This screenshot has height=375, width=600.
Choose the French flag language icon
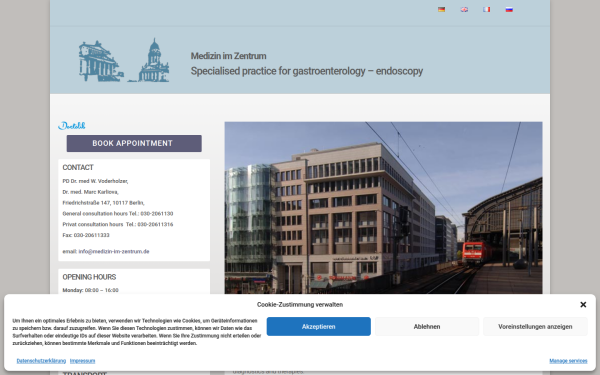coord(486,10)
